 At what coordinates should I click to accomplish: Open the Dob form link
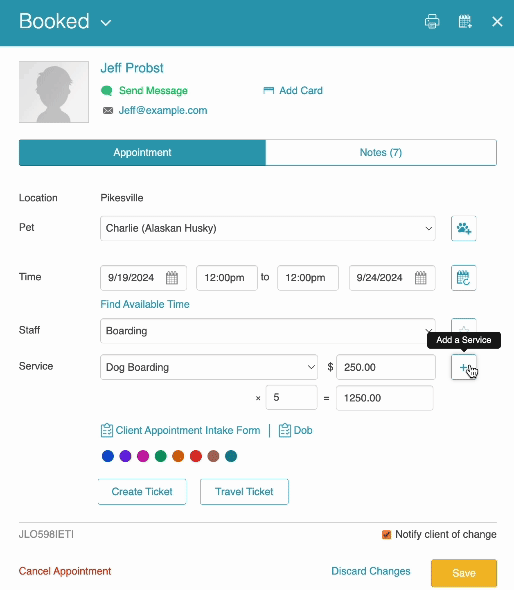click(x=303, y=430)
